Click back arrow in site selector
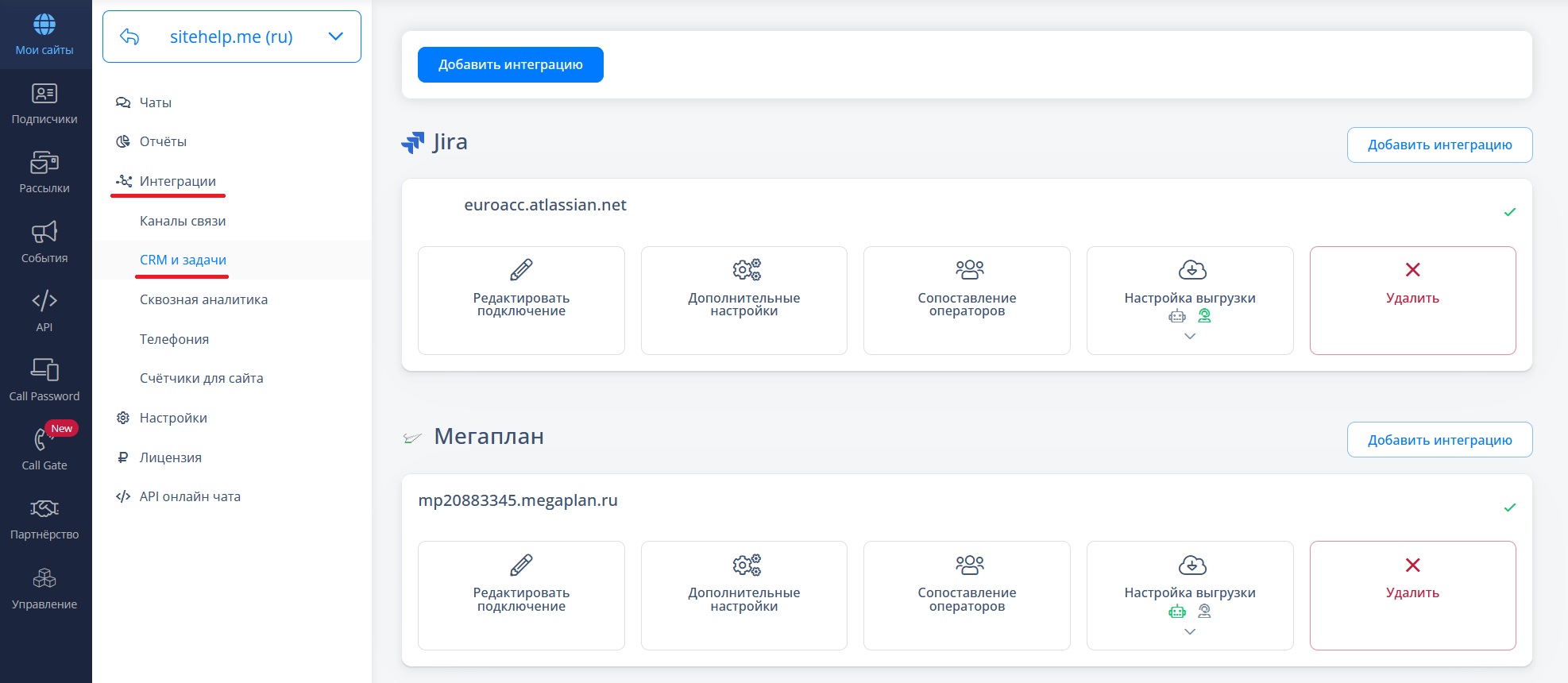 (x=129, y=37)
